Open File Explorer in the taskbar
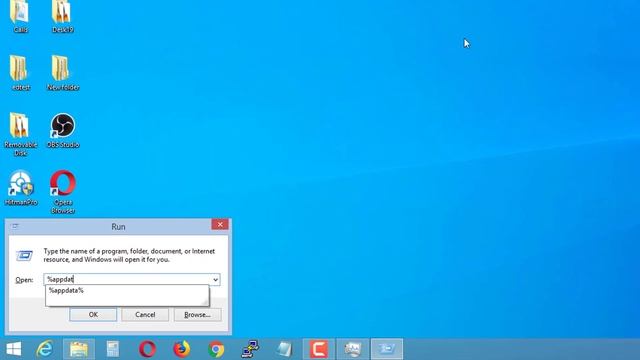The image size is (640, 360). tap(79, 349)
